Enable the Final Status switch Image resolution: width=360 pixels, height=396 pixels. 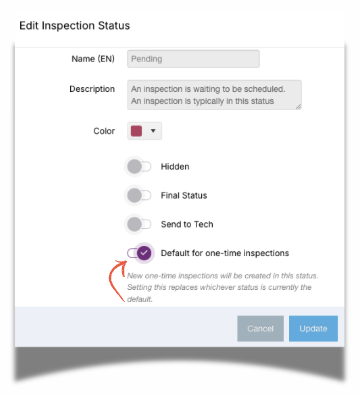pos(139,195)
